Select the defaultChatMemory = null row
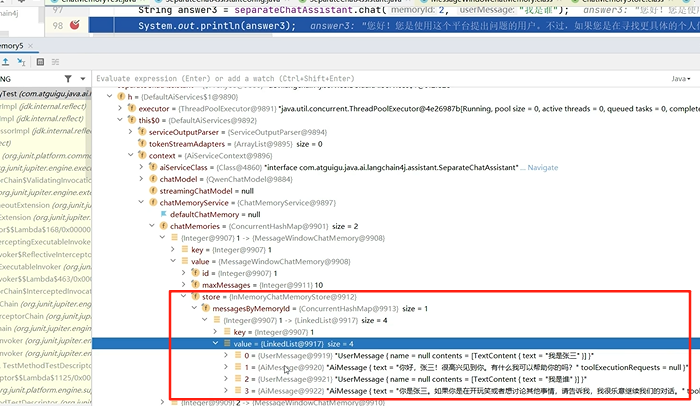This screenshot has width=700, height=406. tap(396, 214)
